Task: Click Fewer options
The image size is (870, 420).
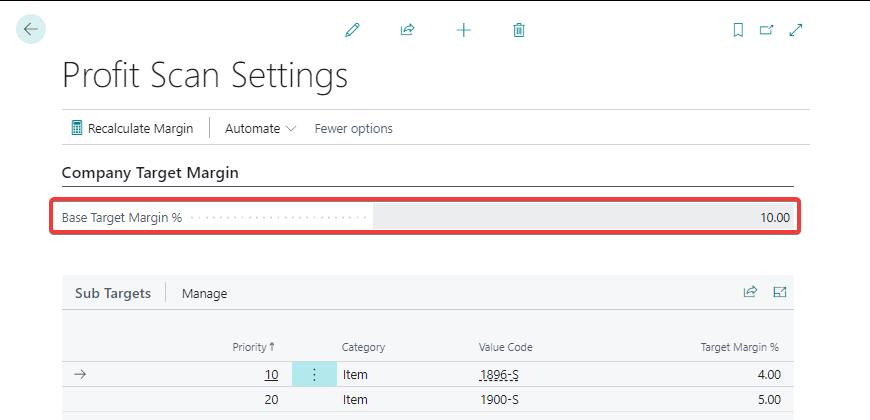Action: tap(353, 128)
